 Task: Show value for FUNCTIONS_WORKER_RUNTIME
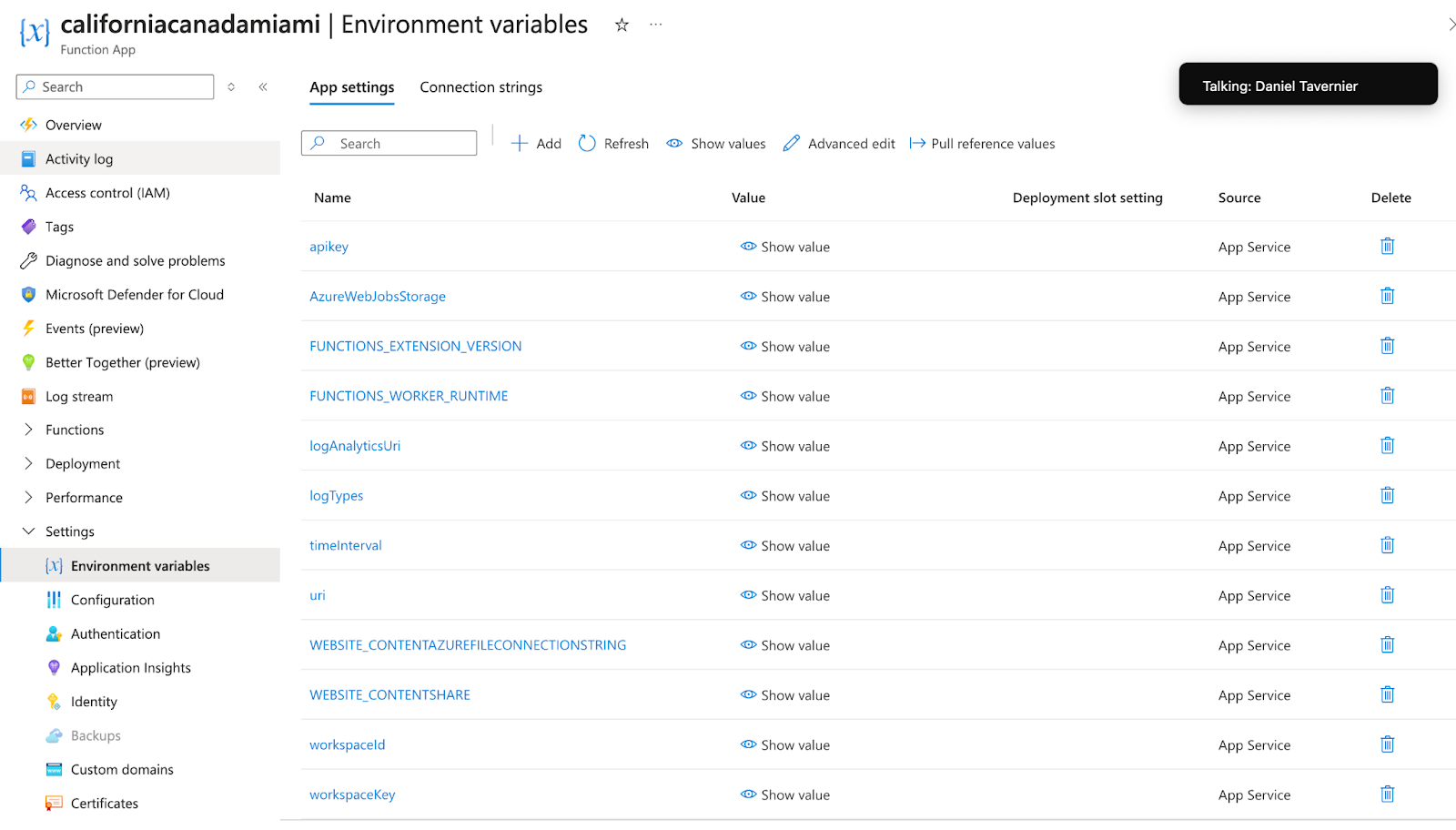[784, 397]
